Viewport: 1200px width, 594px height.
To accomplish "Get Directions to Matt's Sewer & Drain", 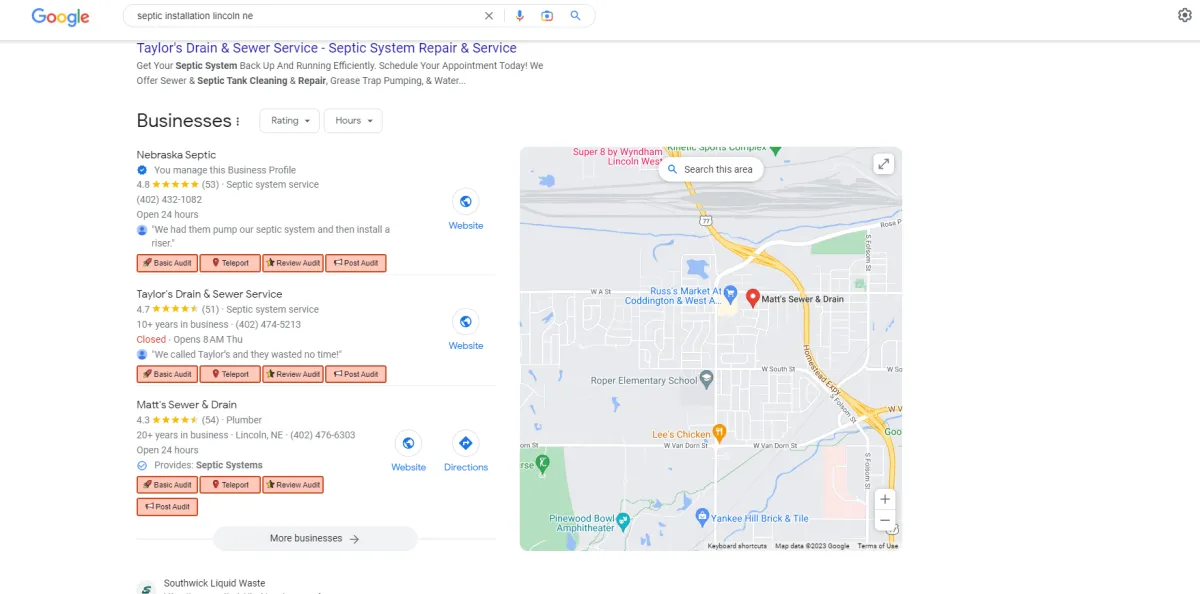I will (465, 443).
